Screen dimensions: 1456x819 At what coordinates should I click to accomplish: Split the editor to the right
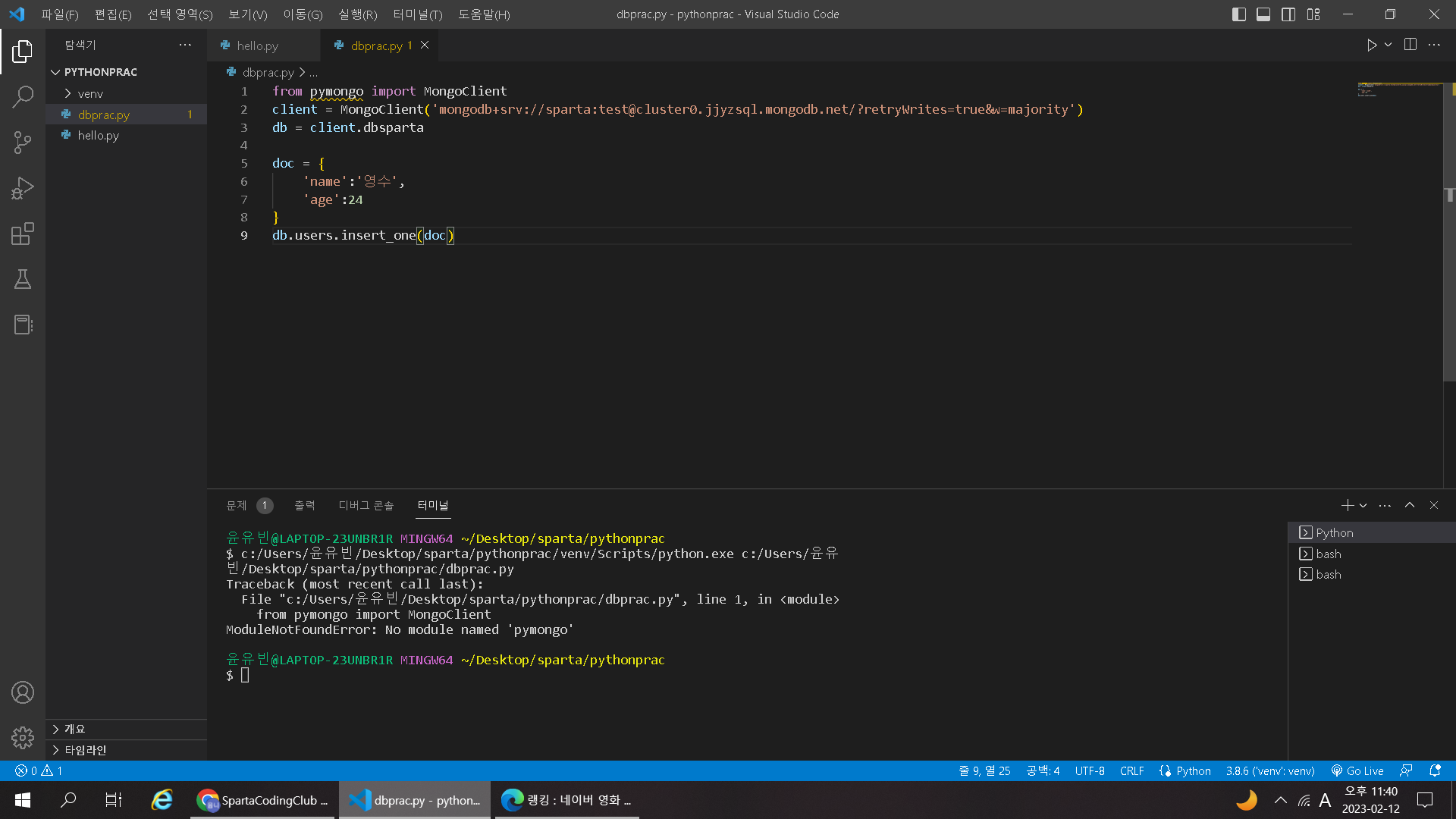(1410, 45)
